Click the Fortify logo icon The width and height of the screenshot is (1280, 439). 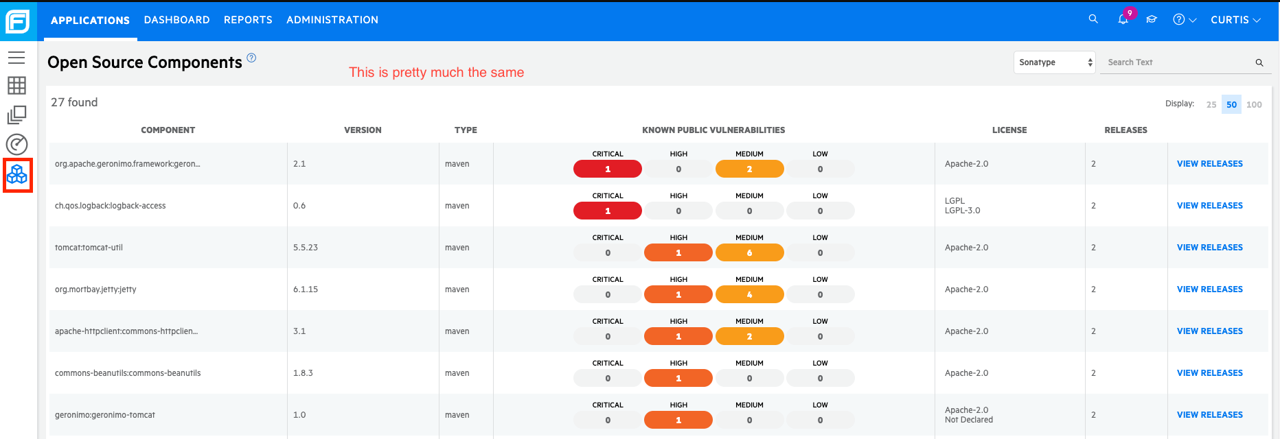(18, 20)
